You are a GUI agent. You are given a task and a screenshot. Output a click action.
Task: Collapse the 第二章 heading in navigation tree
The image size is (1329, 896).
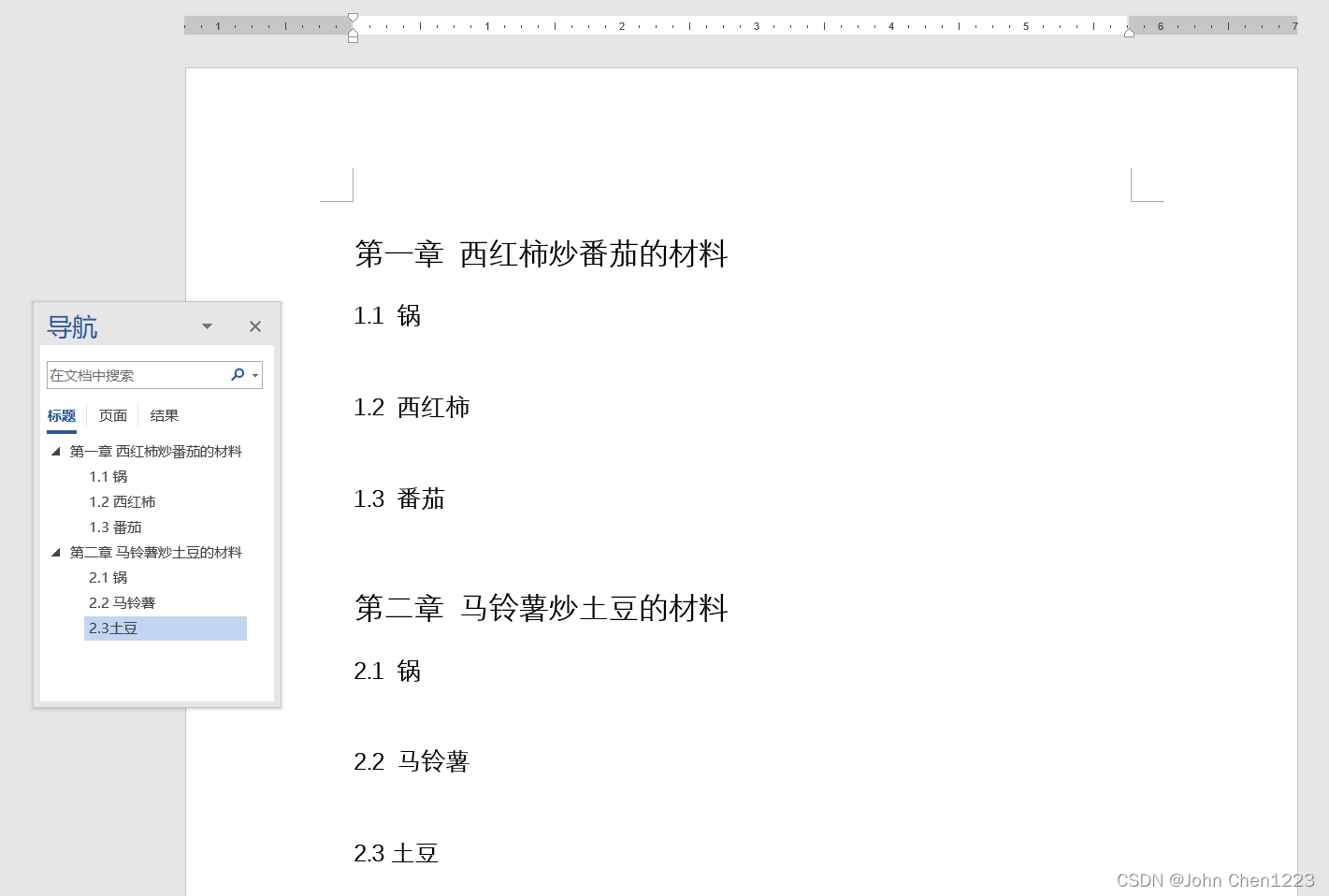[x=56, y=552]
